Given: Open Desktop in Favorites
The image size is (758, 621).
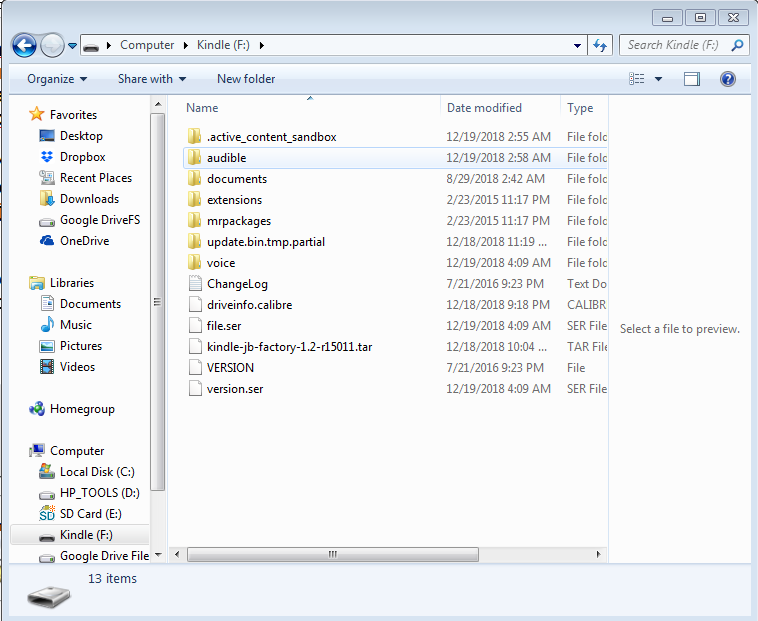Looking at the screenshot, I should click(x=81, y=136).
